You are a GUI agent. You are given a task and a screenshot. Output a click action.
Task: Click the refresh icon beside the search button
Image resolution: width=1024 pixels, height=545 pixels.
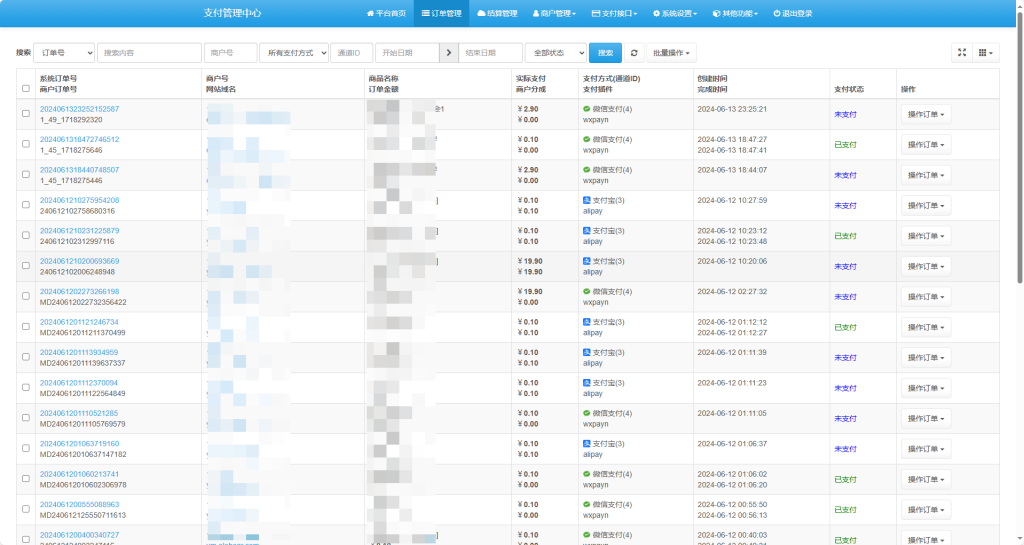[634, 53]
